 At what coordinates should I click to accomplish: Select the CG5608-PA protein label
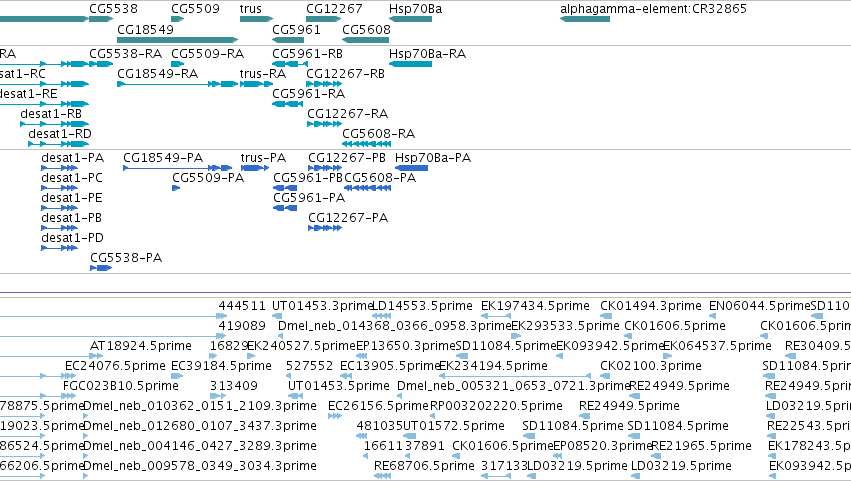tap(380, 178)
